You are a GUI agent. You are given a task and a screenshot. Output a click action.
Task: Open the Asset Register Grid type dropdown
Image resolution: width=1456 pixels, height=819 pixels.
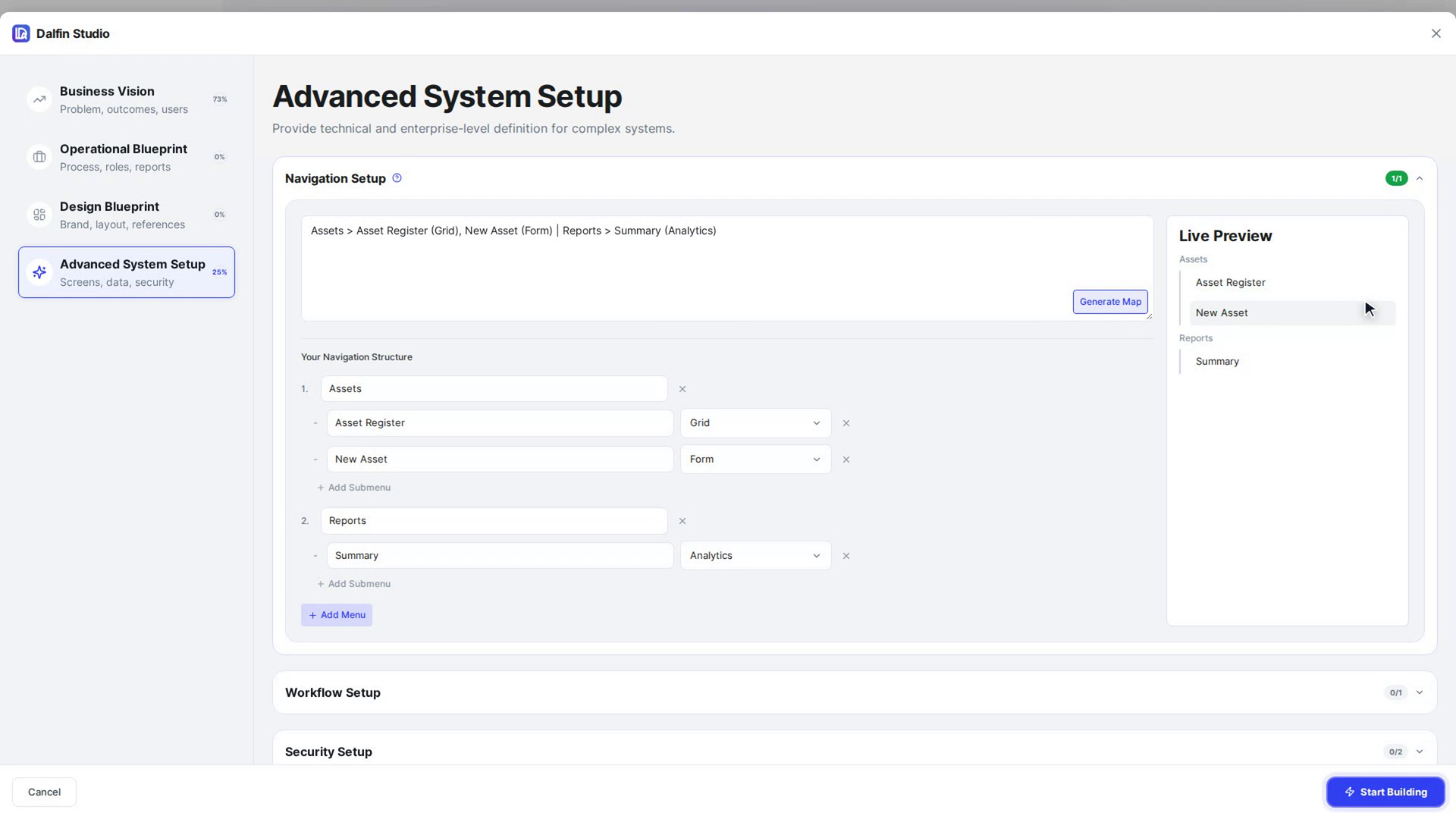755,423
